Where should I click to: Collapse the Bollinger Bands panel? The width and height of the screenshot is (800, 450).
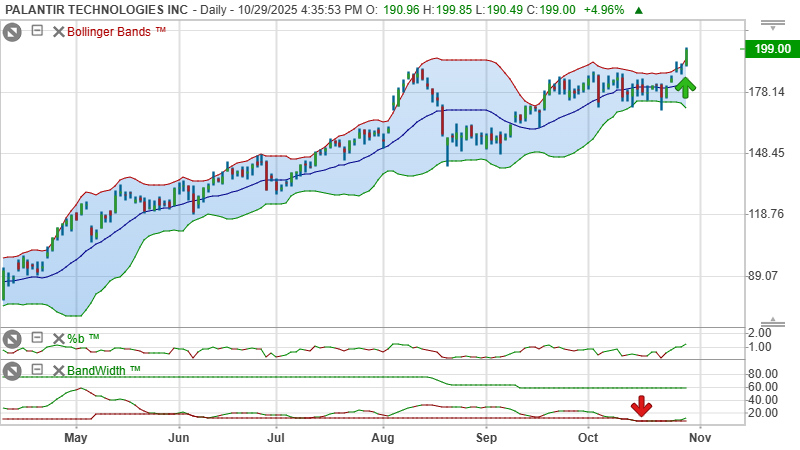point(37,31)
